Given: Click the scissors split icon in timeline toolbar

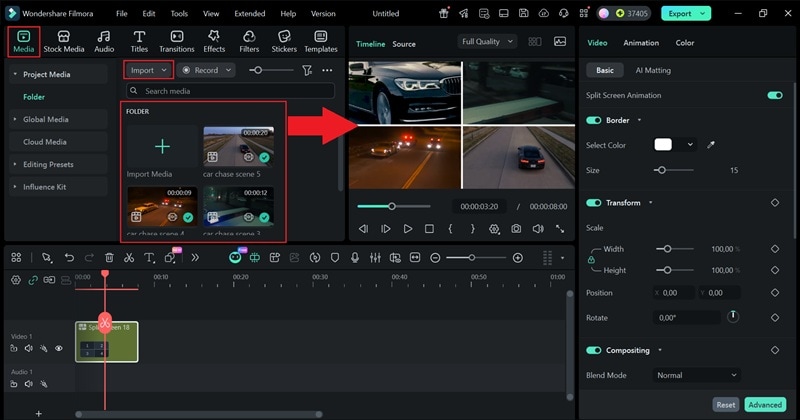Looking at the screenshot, I should (129, 258).
